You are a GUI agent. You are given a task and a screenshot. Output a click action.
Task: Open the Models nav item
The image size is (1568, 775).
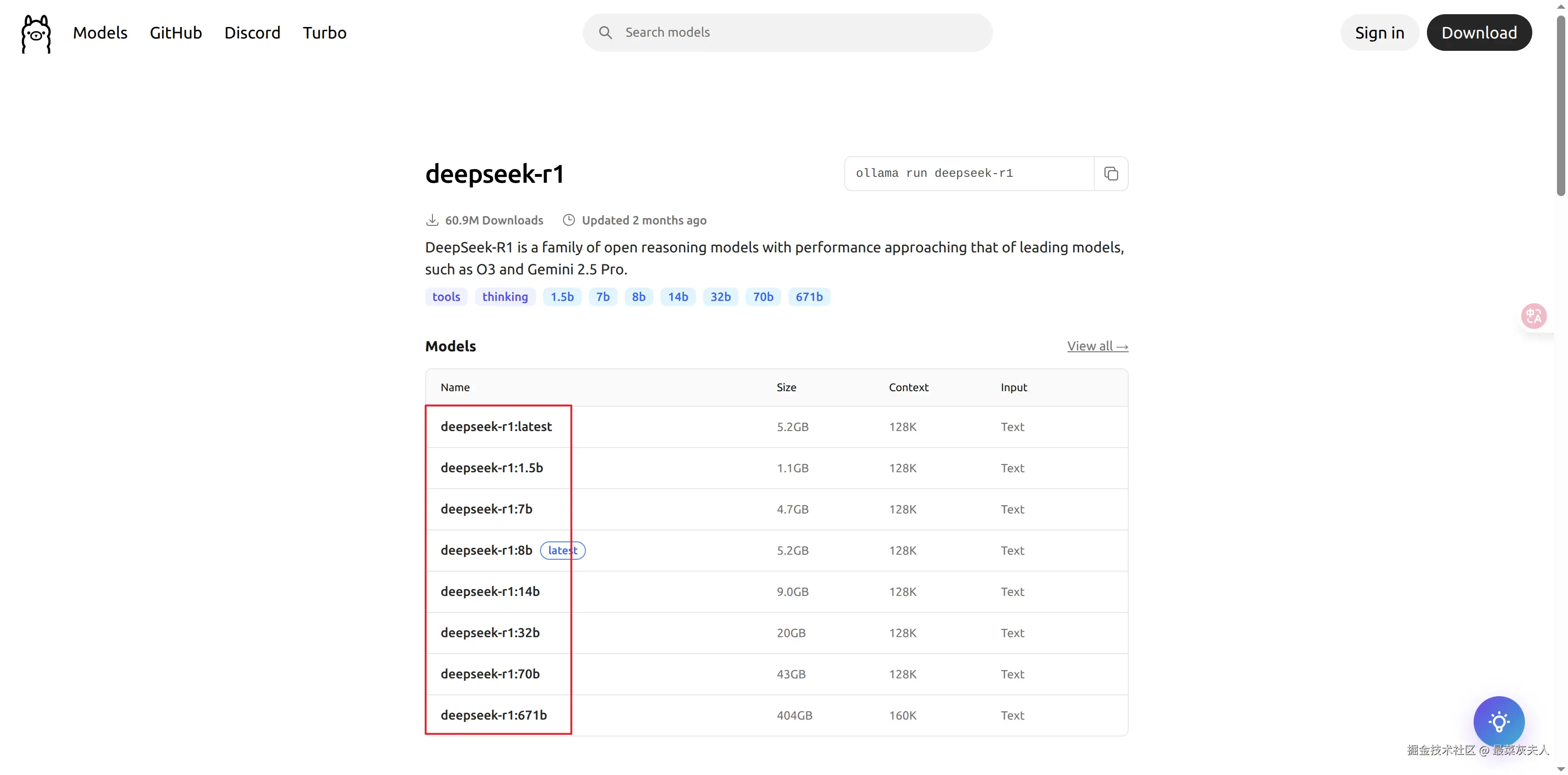pyautogui.click(x=100, y=33)
